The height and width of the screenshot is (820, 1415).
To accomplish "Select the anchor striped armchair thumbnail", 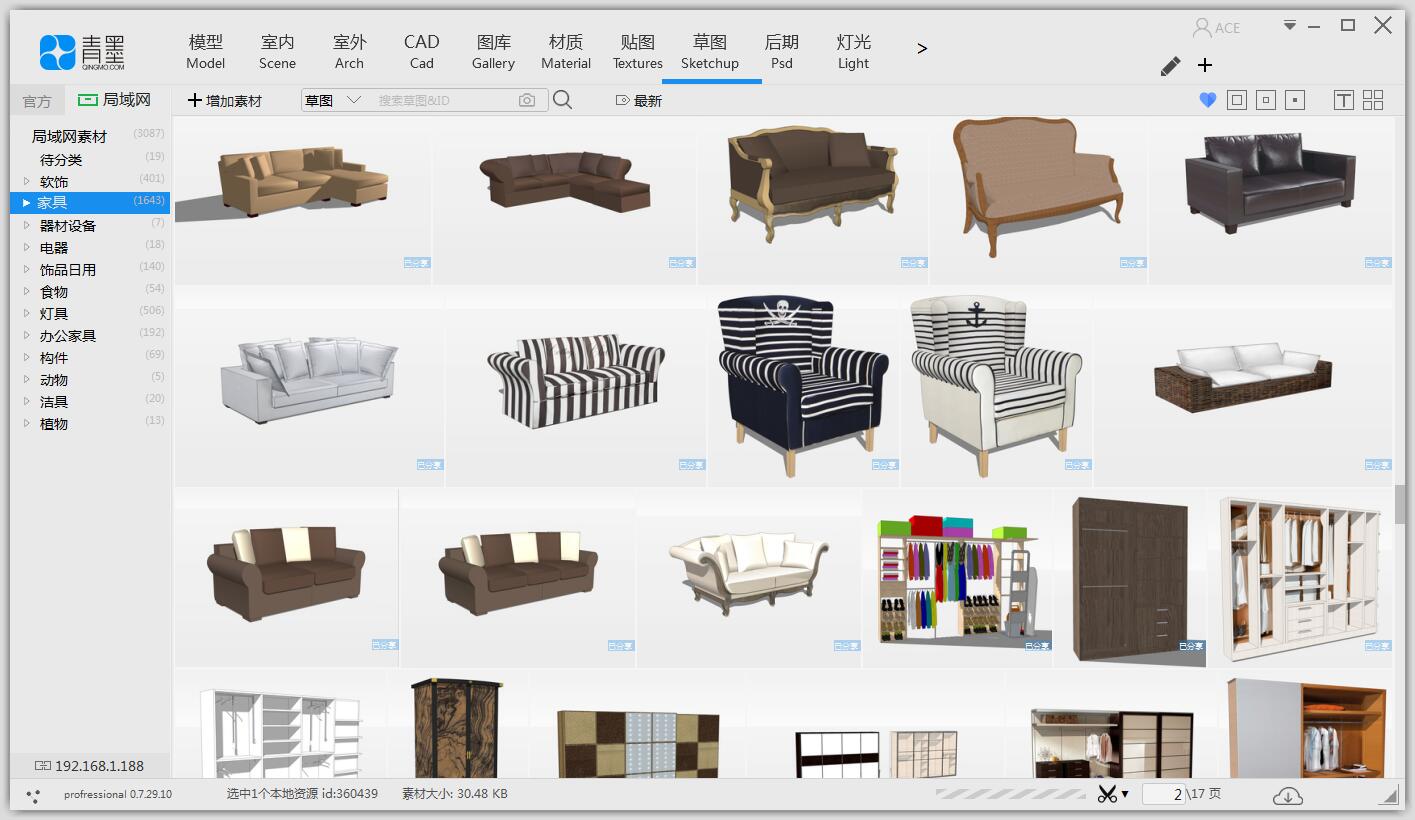I will [x=996, y=388].
